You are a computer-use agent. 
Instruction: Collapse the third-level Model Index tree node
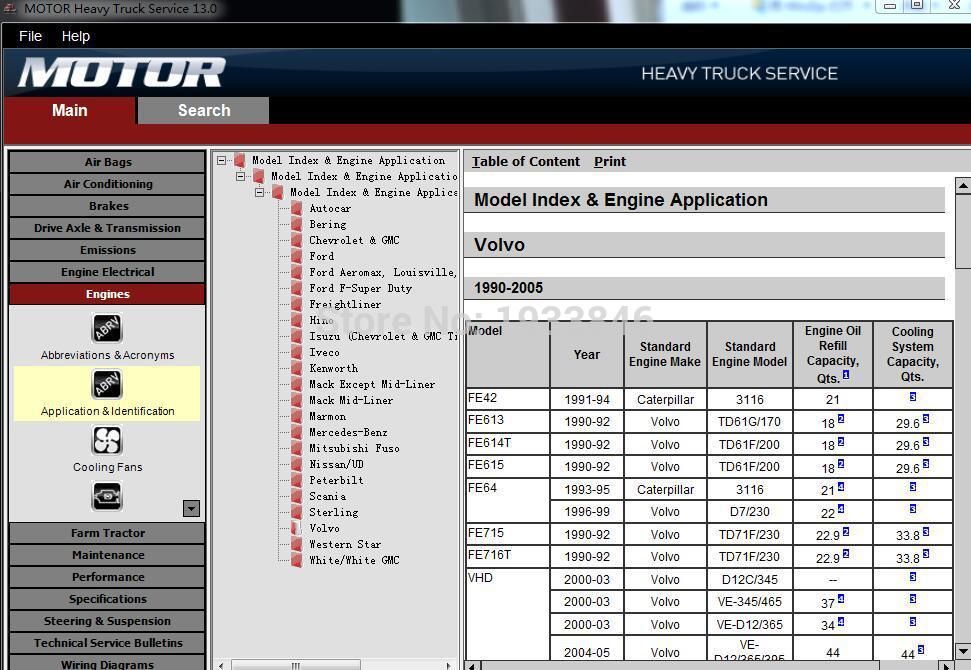(260, 192)
